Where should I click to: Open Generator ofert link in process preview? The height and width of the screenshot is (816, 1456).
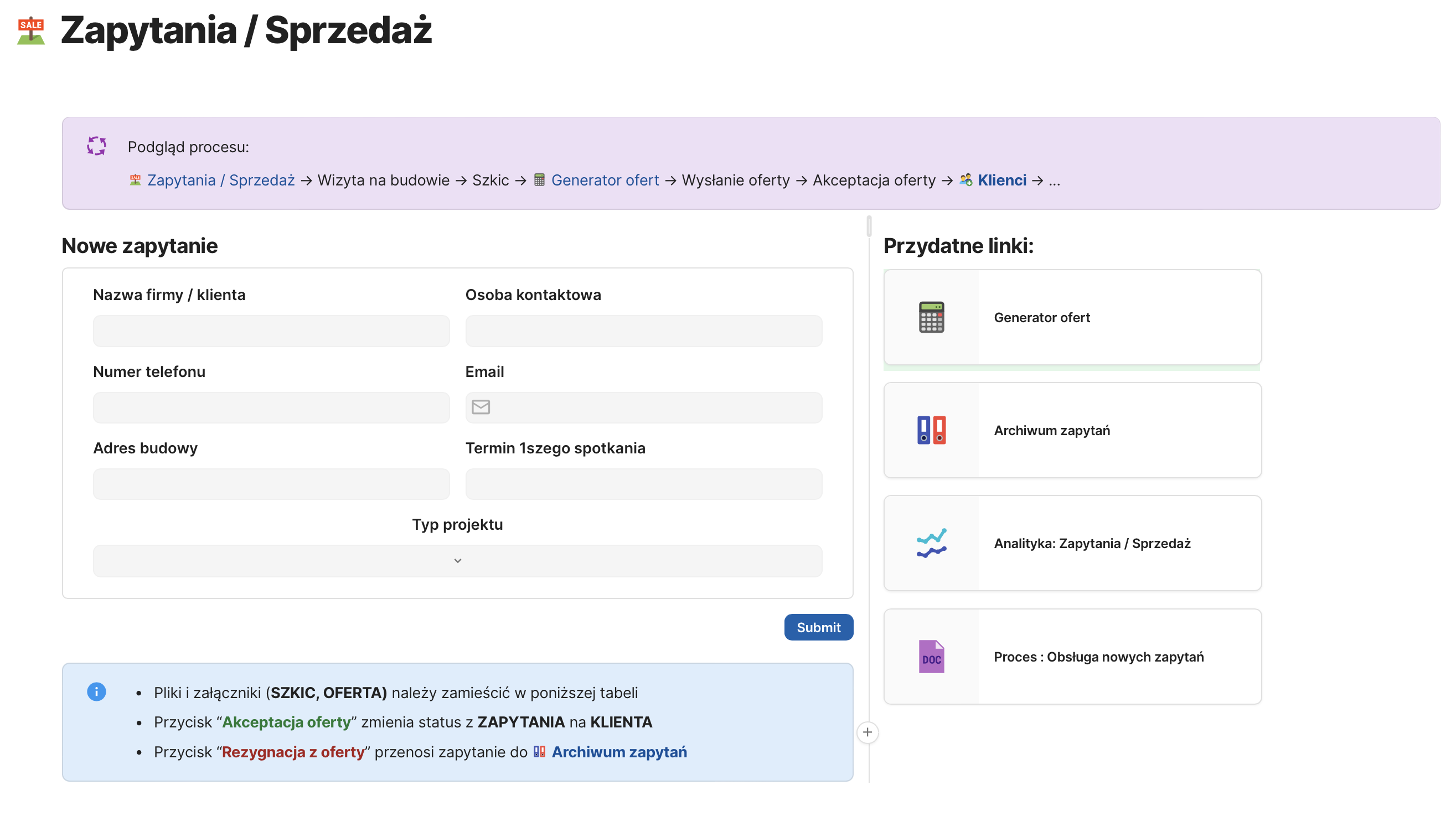pos(604,180)
